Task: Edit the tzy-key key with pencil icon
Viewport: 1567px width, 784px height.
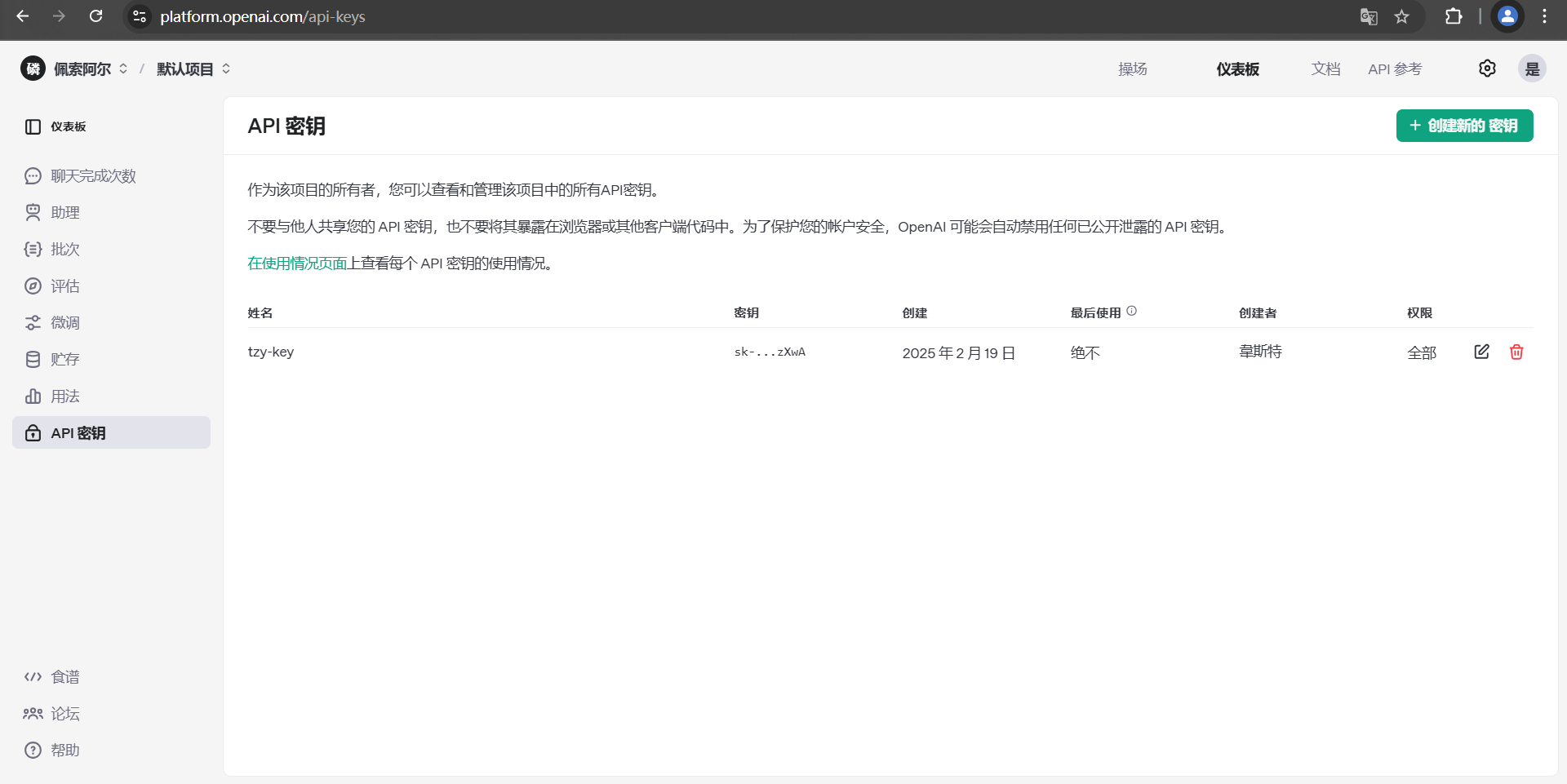Action: pos(1481,352)
